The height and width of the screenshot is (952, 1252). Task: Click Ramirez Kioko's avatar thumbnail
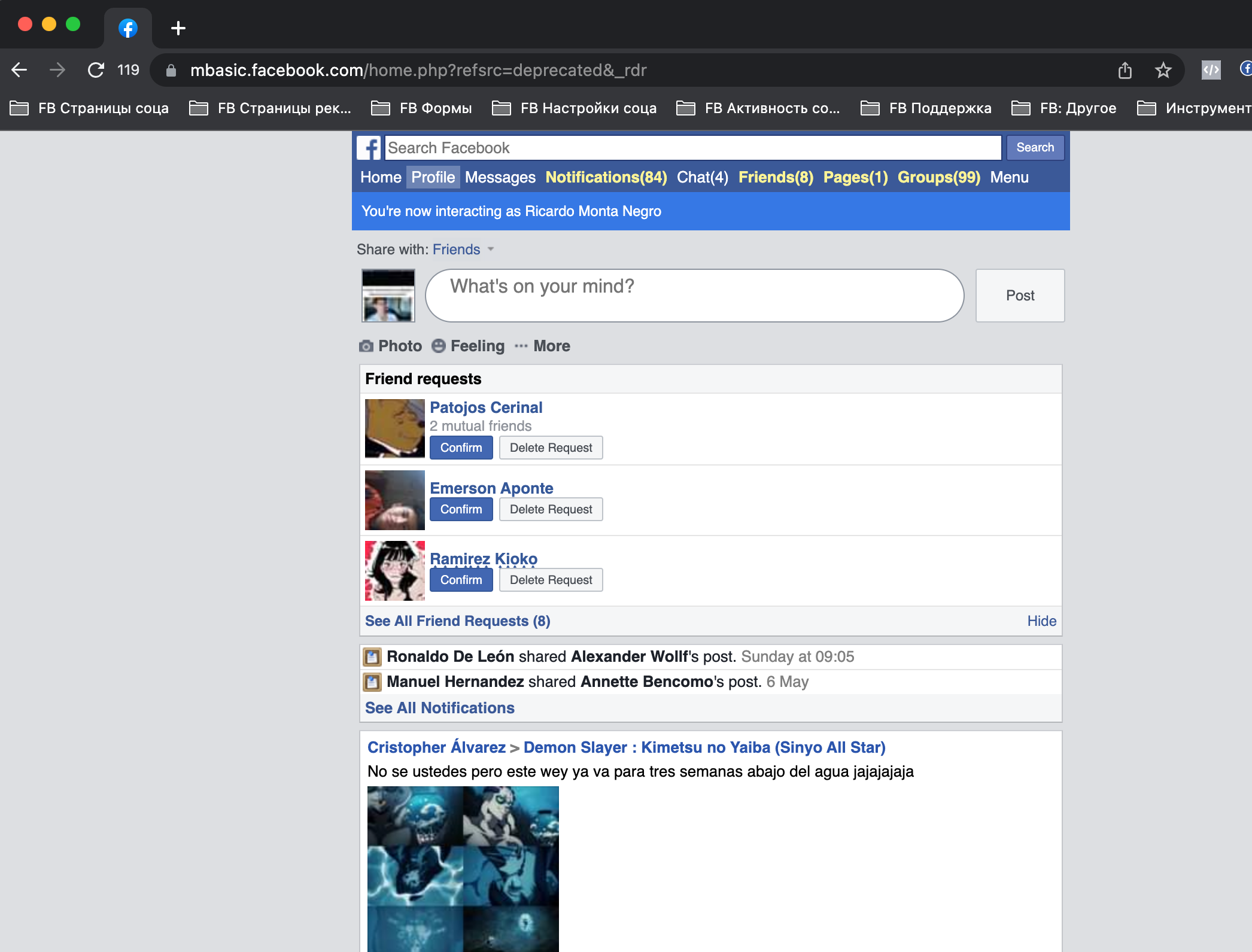pos(395,571)
